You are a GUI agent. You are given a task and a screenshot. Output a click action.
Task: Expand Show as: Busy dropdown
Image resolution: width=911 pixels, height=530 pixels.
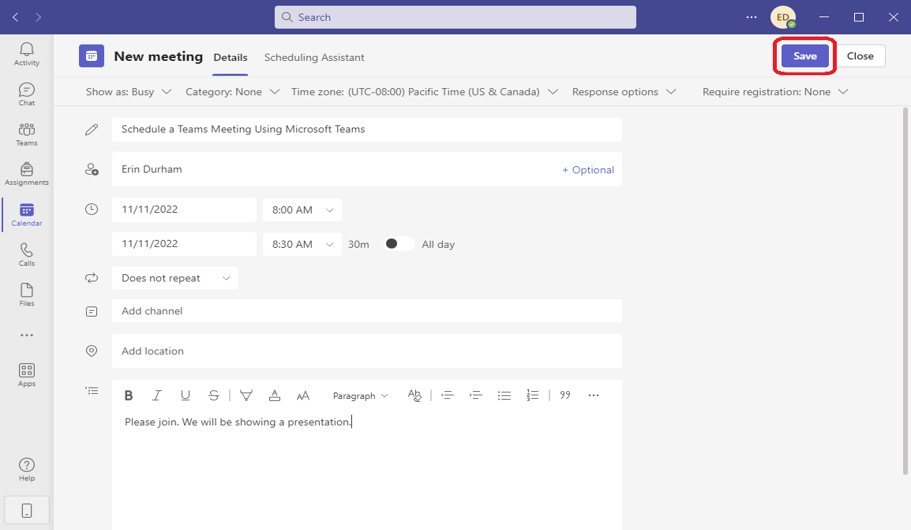point(128,92)
